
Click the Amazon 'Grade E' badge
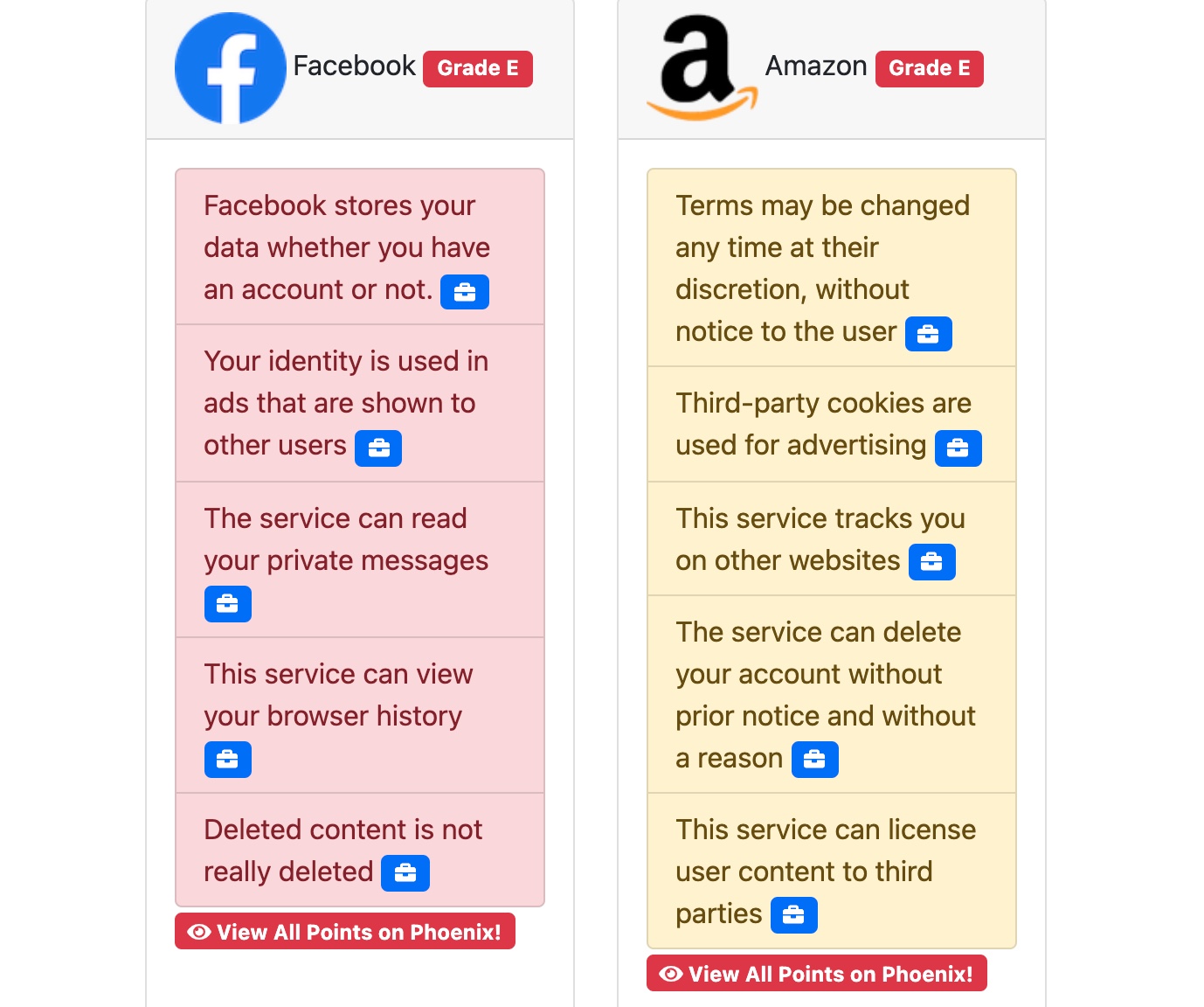(929, 69)
